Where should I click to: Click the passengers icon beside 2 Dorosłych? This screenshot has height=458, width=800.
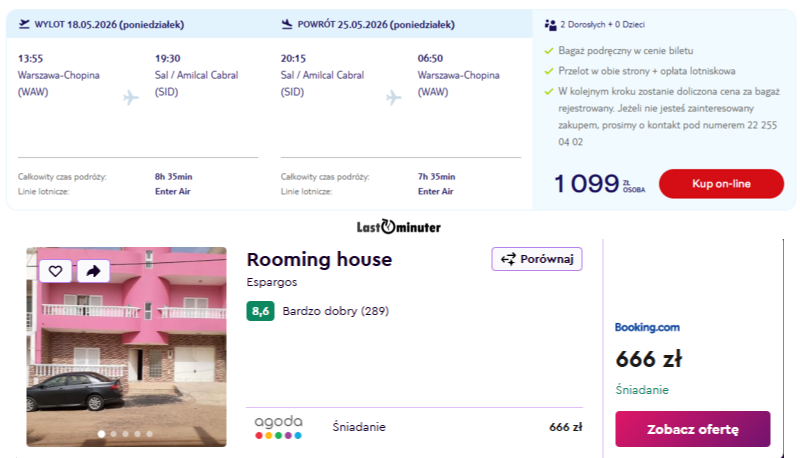551,24
